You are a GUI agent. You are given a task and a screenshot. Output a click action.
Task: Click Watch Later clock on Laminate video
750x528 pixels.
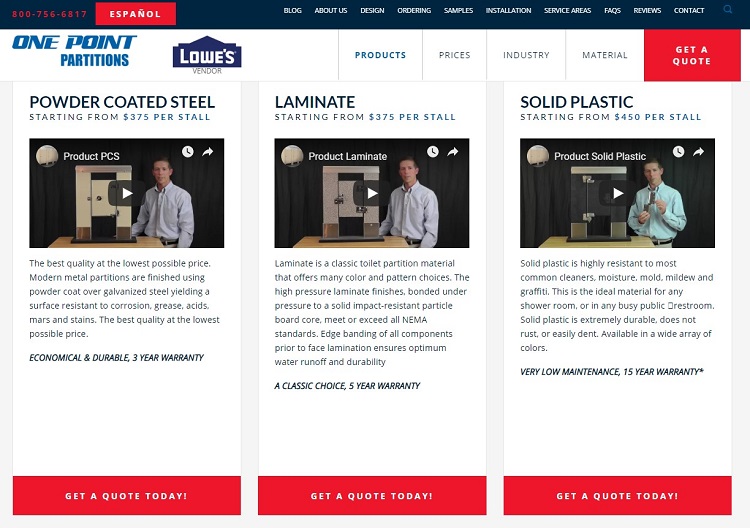coord(433,152)
